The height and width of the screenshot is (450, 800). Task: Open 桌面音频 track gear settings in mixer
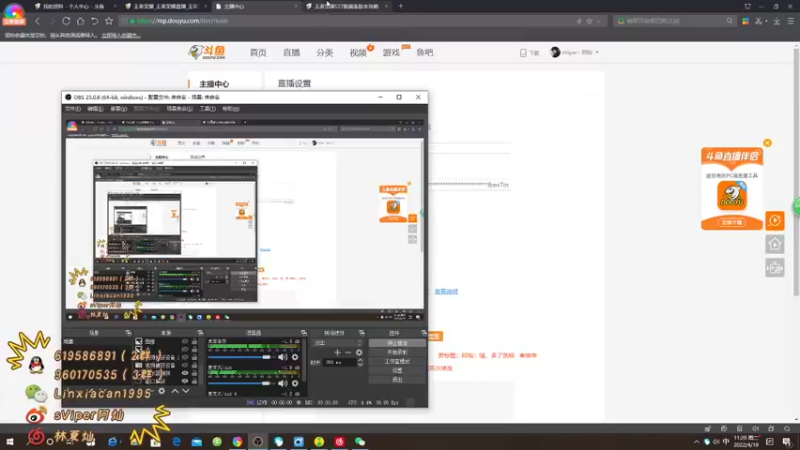pyautogui.click(x=295, y=357)
